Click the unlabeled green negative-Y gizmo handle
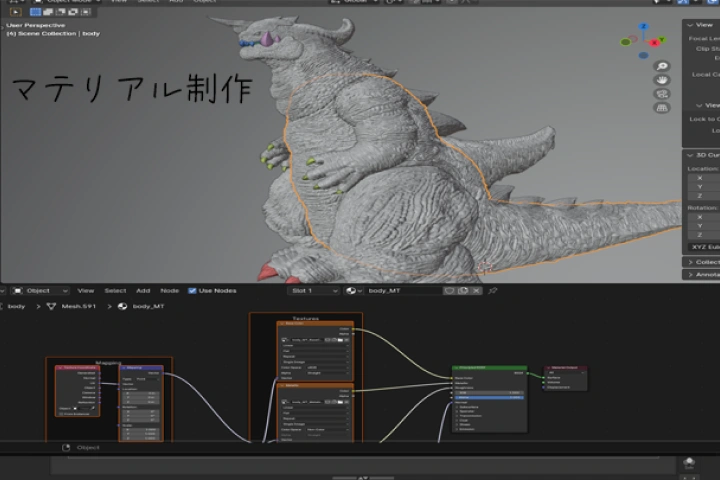 click(x=625, y=42)
